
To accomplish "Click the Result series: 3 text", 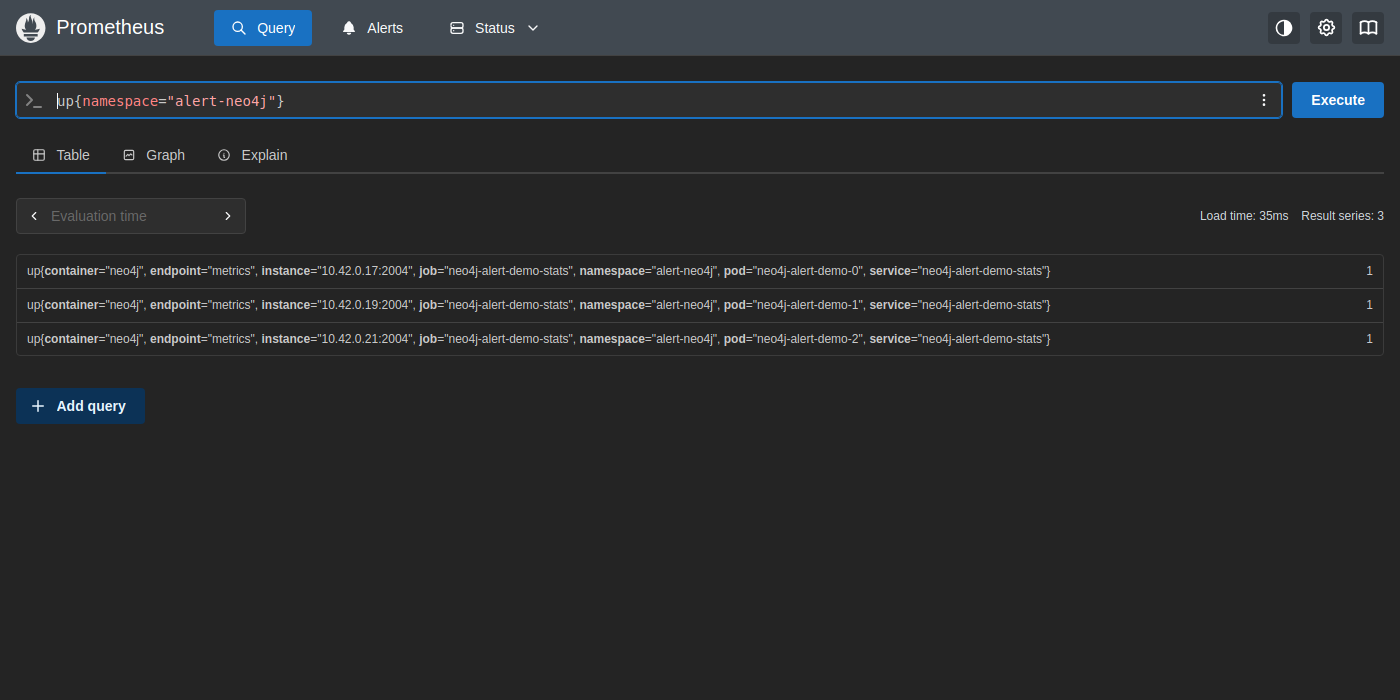I will [x=1342, y=216].
